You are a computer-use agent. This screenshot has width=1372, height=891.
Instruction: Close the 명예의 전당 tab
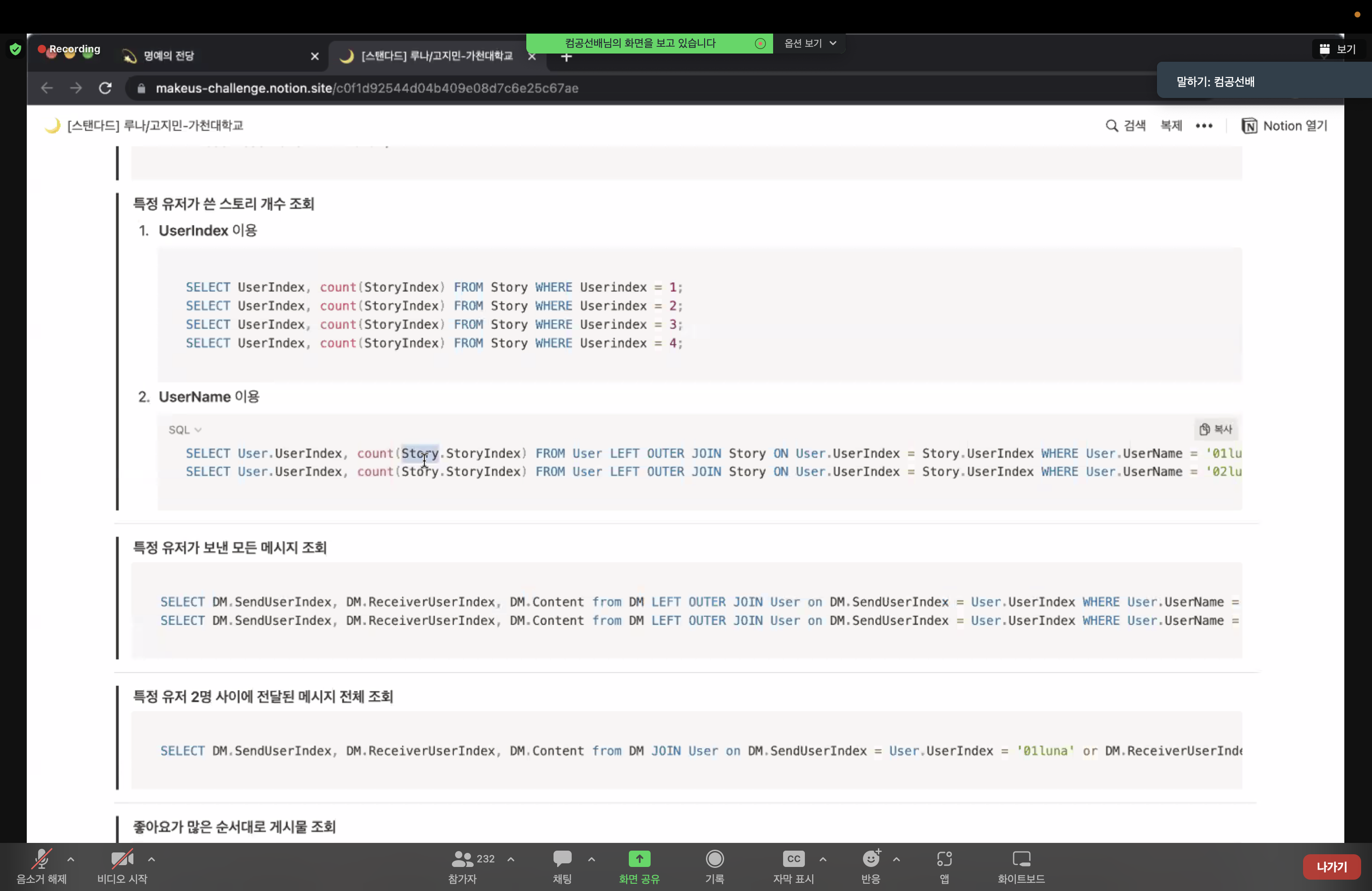tap(315, 56)
